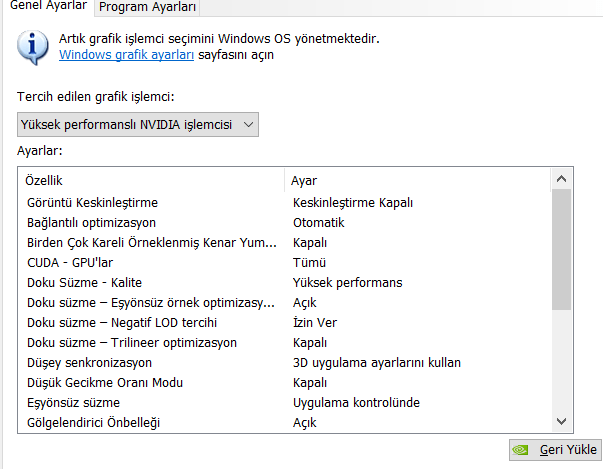Click the Ayar column header
The width and height of the screenshot is (603, 469).
[418, 180]
